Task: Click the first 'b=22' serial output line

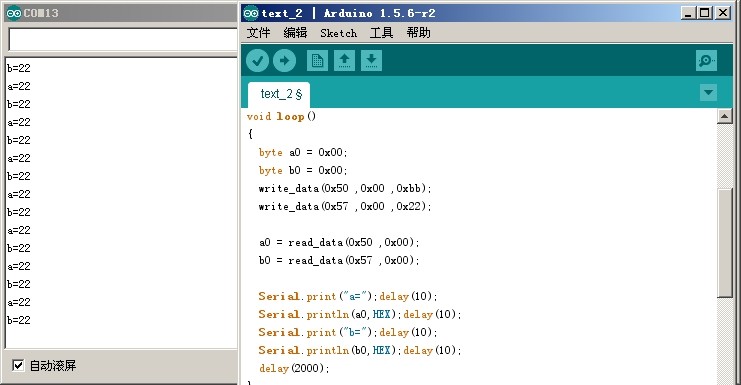Action: click(x=19, y=68)
